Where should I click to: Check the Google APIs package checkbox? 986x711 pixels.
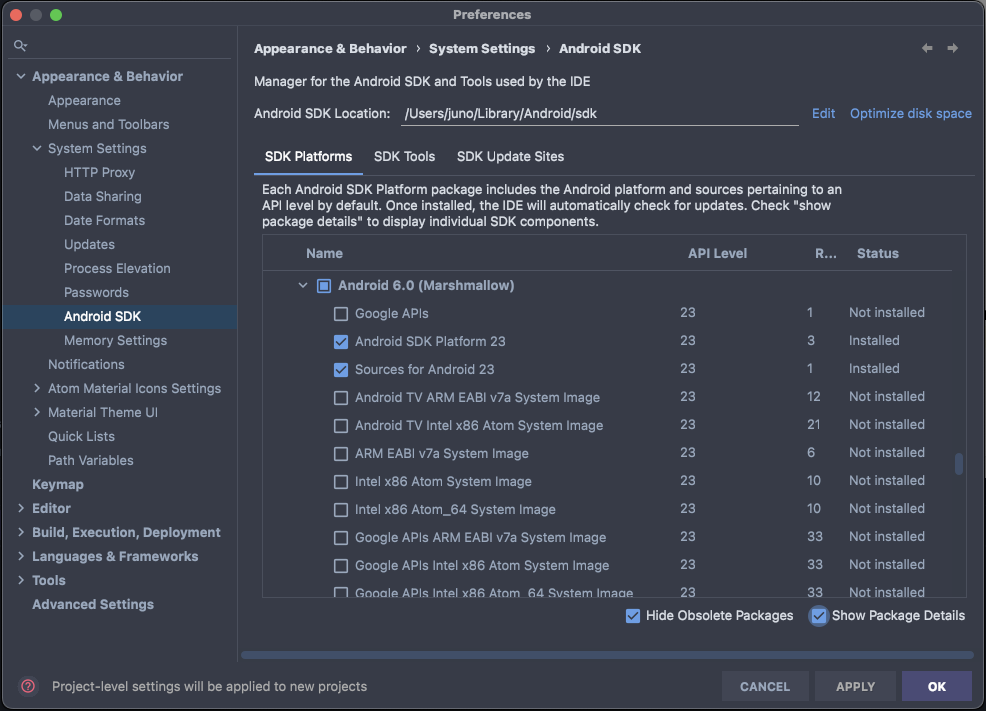[341, 314]
